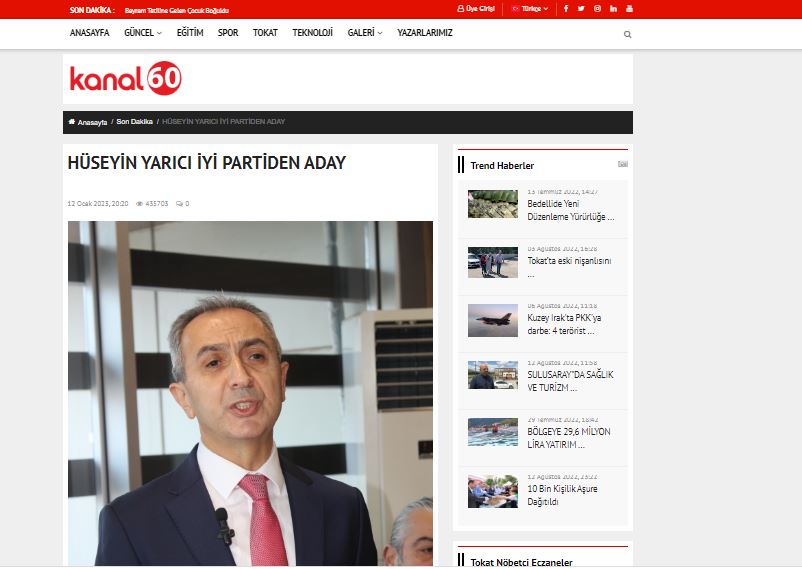Screen dimensions: 802x569
Task: Click the article date 12 Ocak 2023
Action: tap(98, 204)
